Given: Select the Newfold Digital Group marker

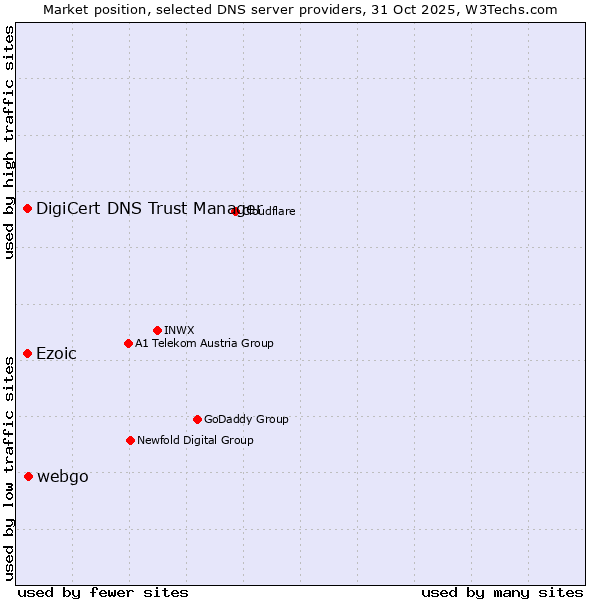Looking at the screenshot, I should click(x=130, y=440).
